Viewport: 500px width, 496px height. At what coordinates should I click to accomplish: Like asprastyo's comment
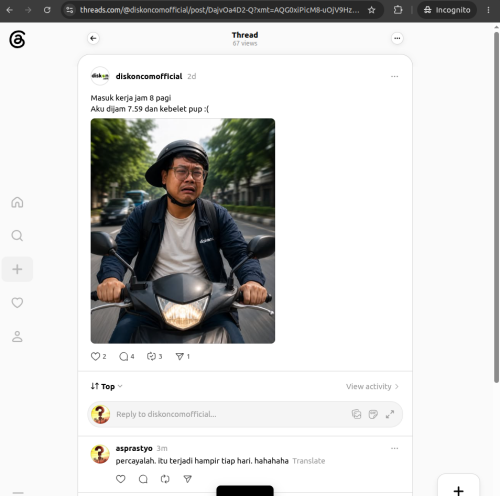pyautogui.click(x=121, y=479)
